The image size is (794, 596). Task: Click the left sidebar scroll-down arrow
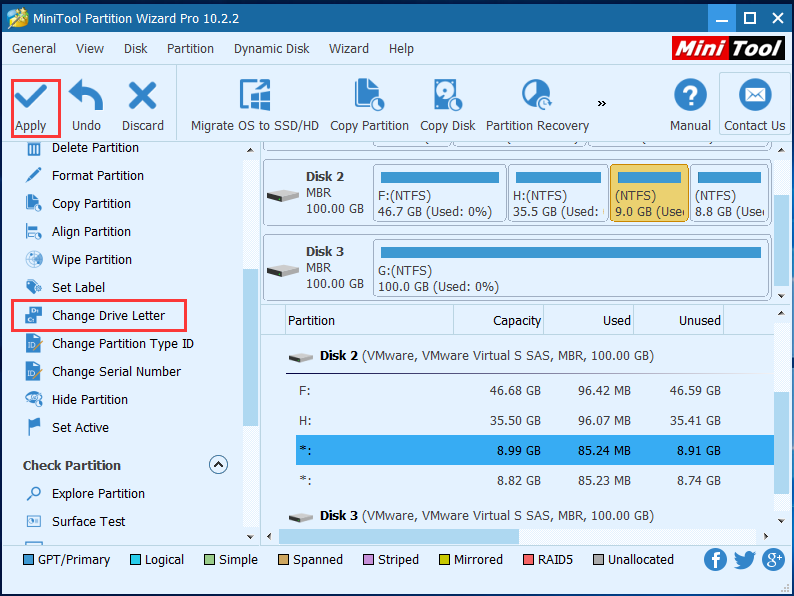[250, 537]
